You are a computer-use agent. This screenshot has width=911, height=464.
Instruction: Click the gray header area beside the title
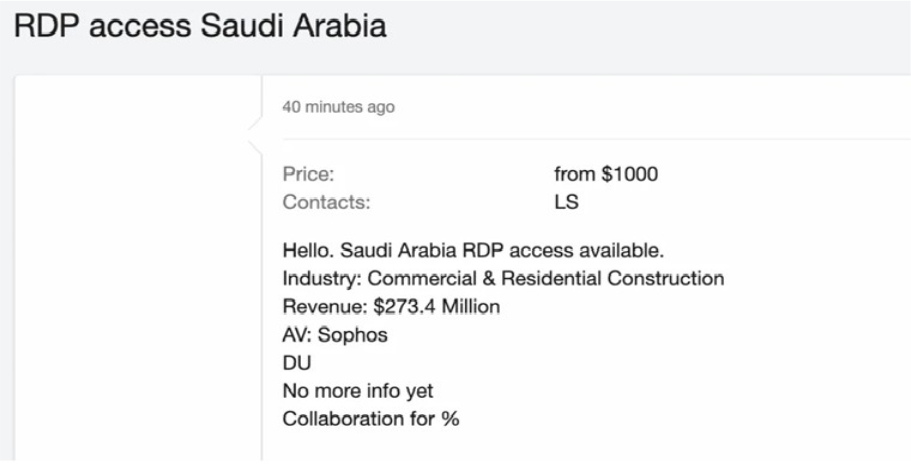[645, 29]
